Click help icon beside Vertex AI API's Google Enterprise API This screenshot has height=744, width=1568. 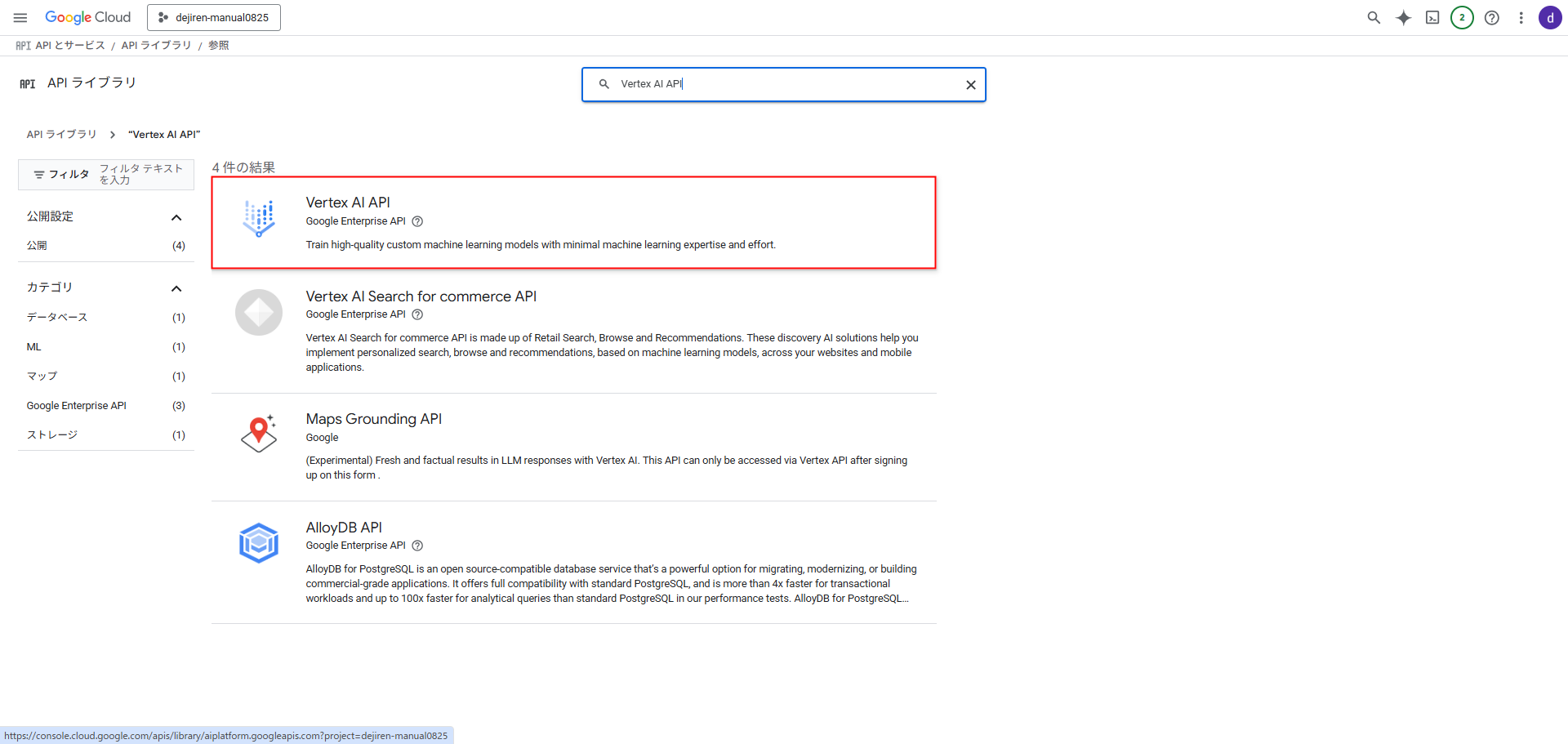pyautogui.click(x=417, y=221)
